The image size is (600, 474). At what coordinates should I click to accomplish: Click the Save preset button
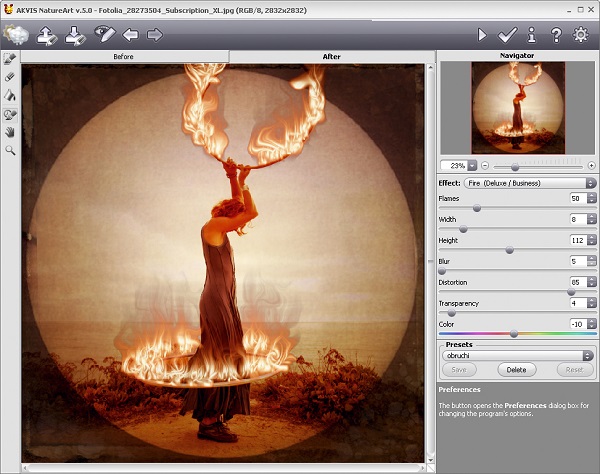459,370
